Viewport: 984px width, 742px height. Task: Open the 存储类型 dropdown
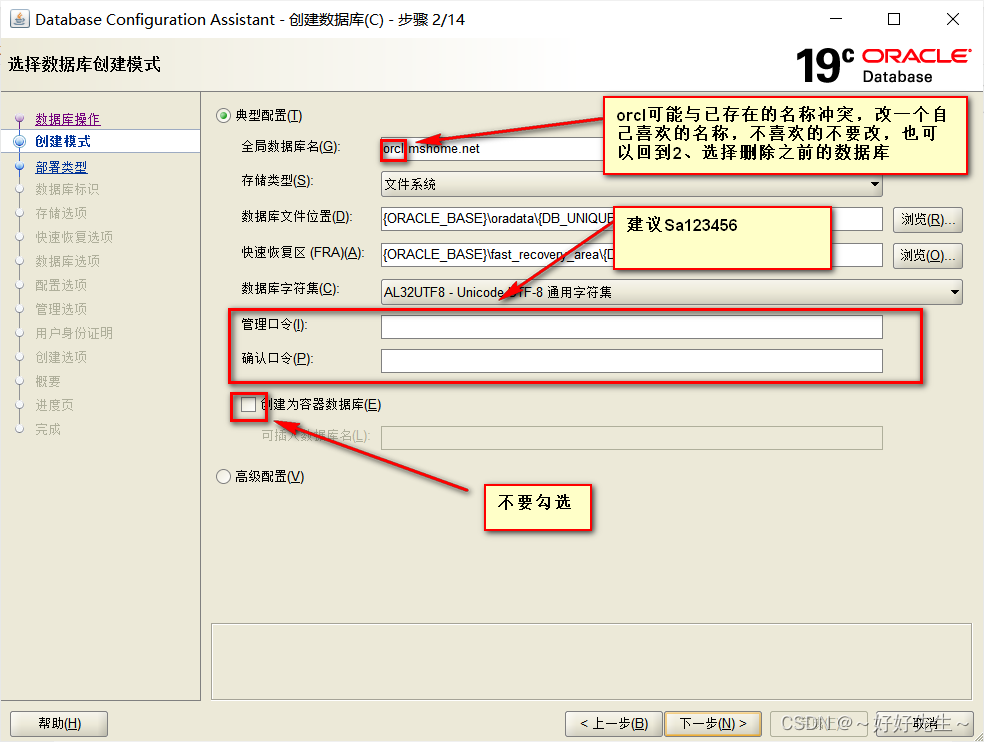874,184
